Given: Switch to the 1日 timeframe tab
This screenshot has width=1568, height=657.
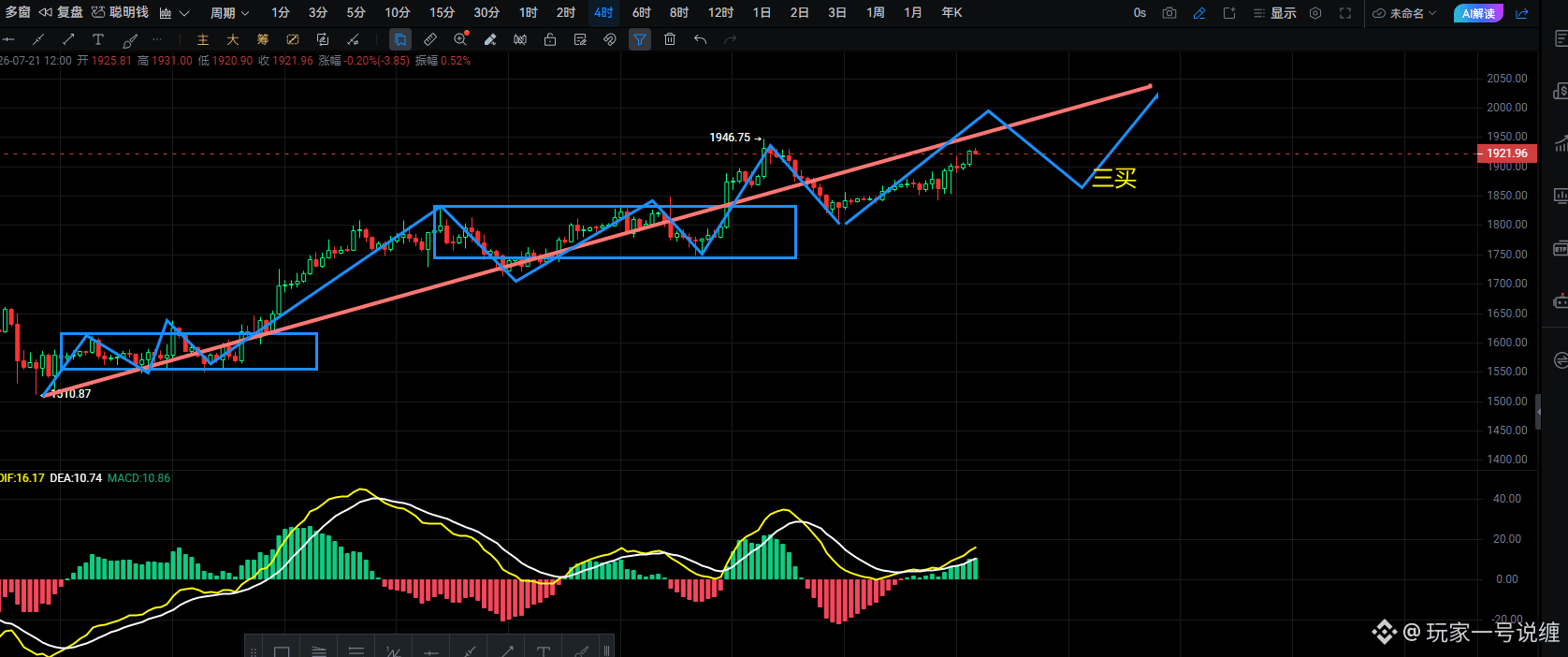Looking at the screenshot, I should tap(762, 12).
